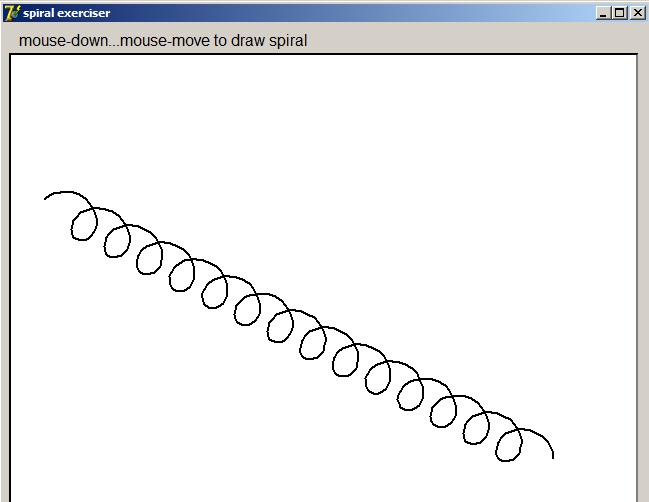Click the 'mouse-down...mouse-move to draw spiral' label
Viewport: 649px width, 502px height.
click(x=163, y=41)
